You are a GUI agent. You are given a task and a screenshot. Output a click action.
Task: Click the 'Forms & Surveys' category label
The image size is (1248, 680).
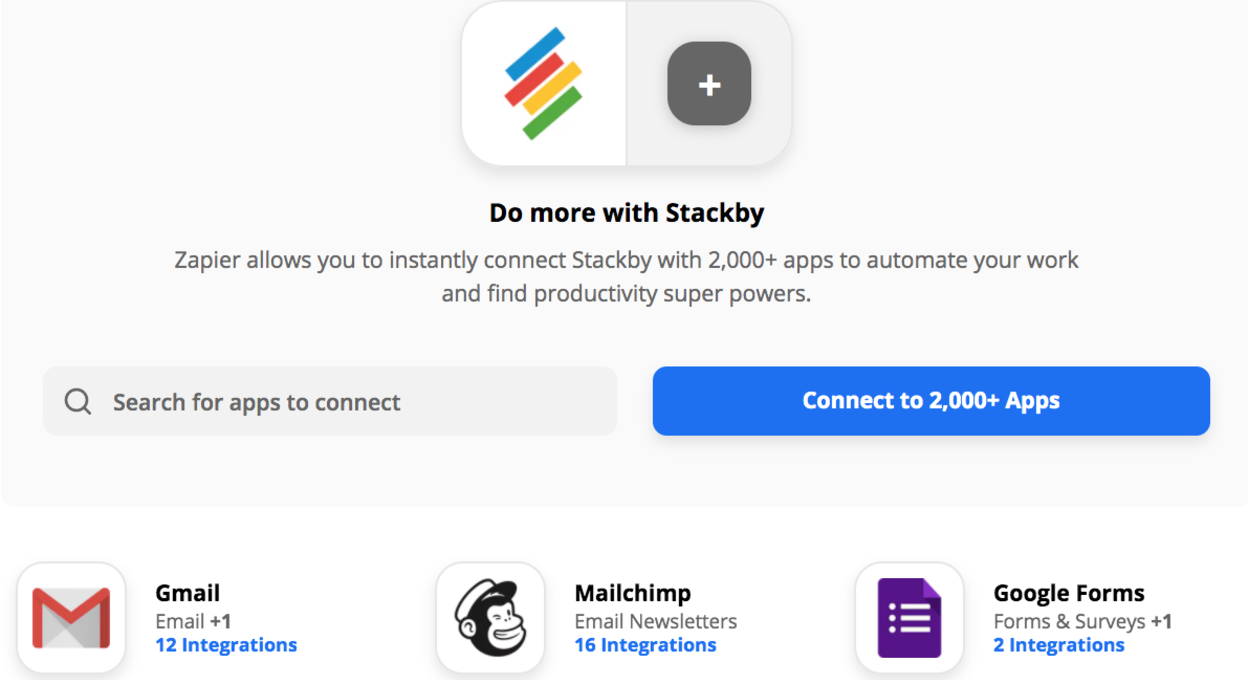coord(1069,621)
